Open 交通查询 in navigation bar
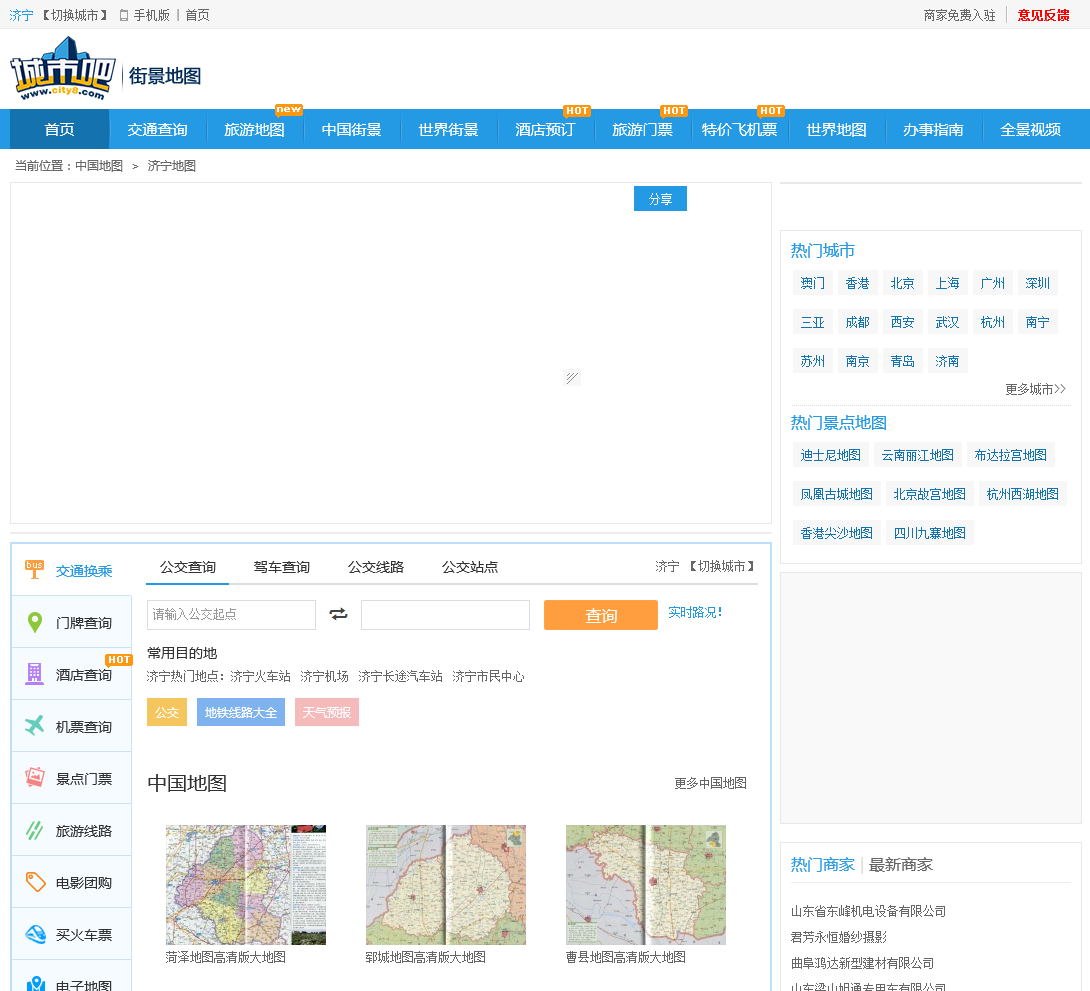 [157, 129]
